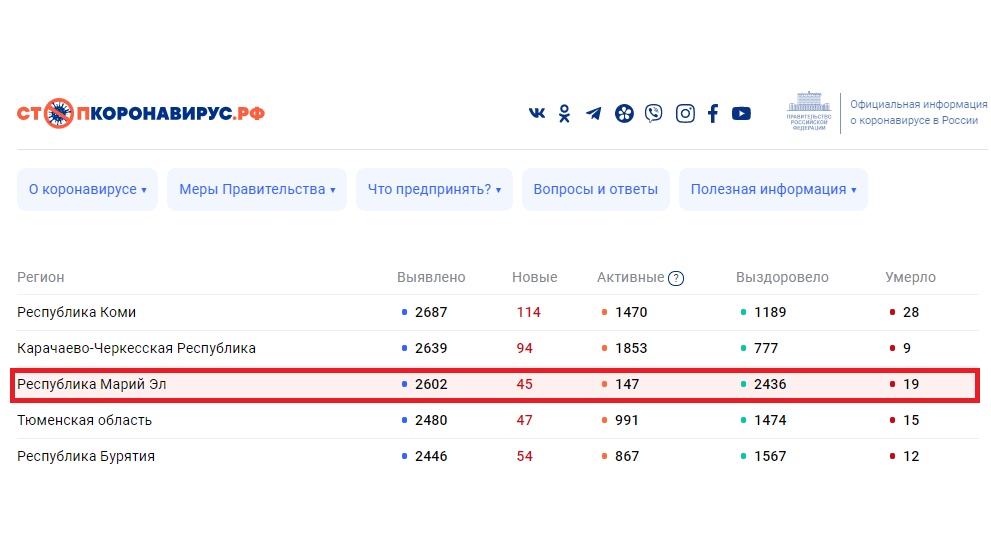Screen dimensions: 991x559
Task: Select the Республика Коми region name
Action: [76, 313]
